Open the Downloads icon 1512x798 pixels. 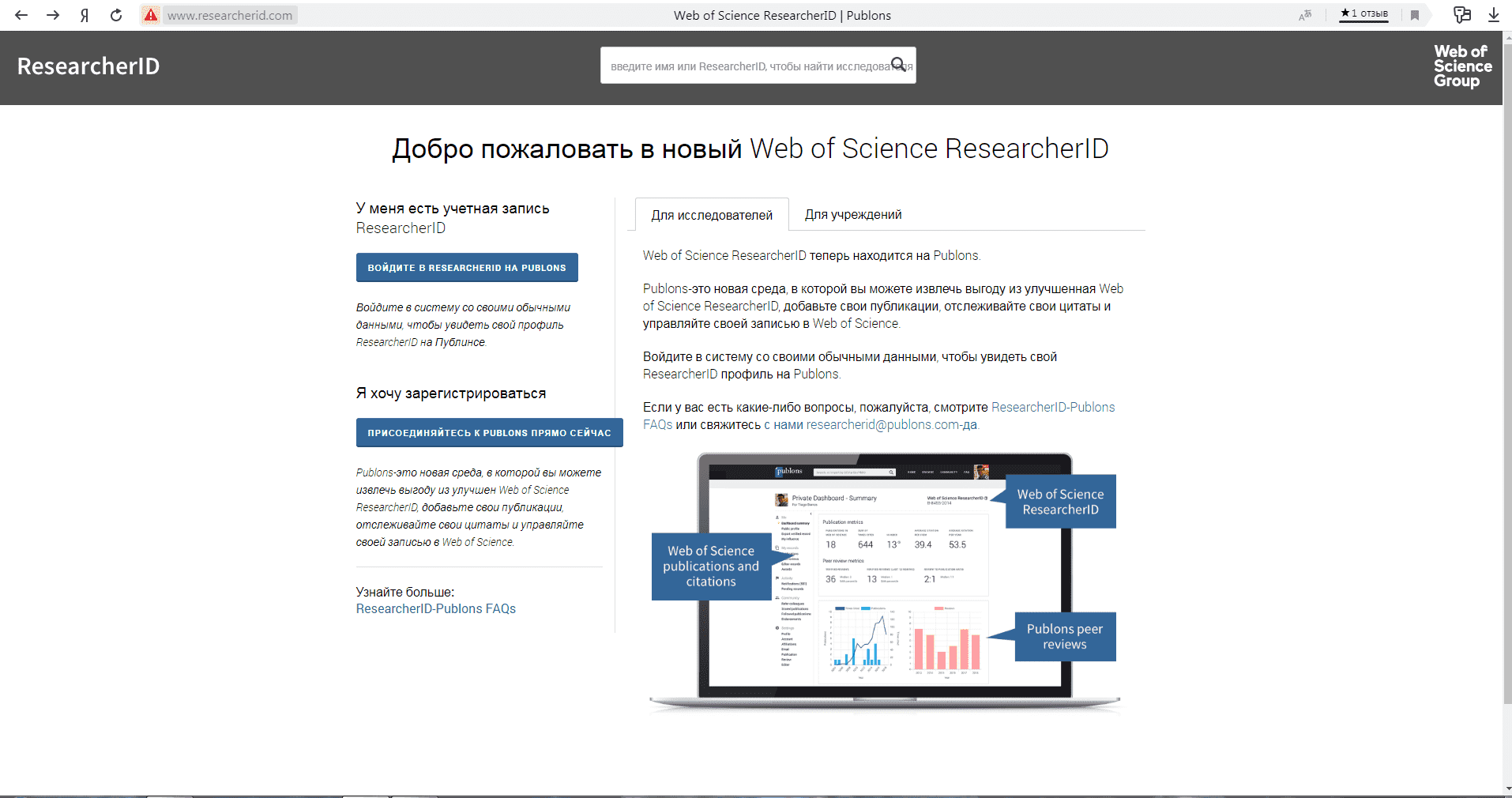1494,14
